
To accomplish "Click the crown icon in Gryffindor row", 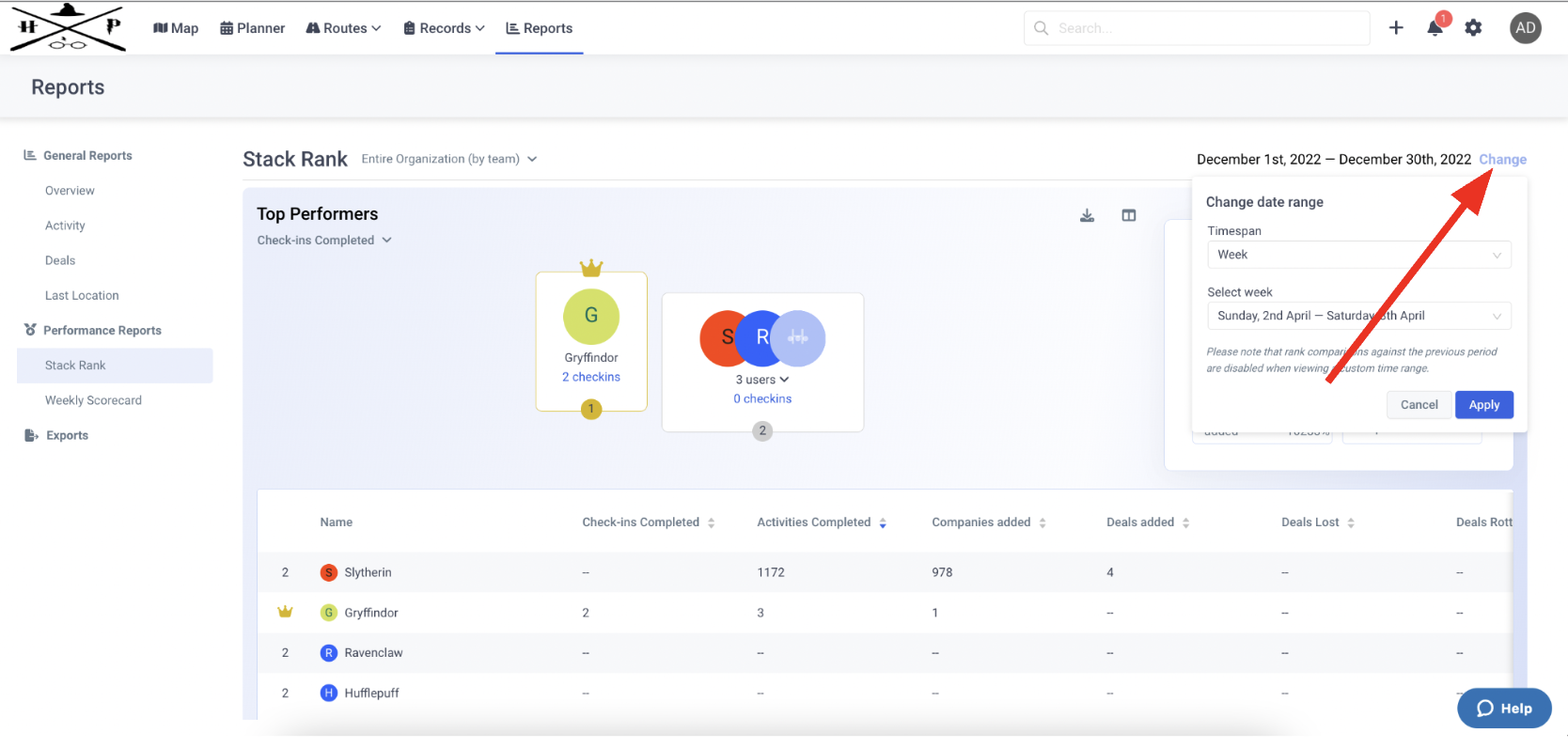I will point(285,612).
